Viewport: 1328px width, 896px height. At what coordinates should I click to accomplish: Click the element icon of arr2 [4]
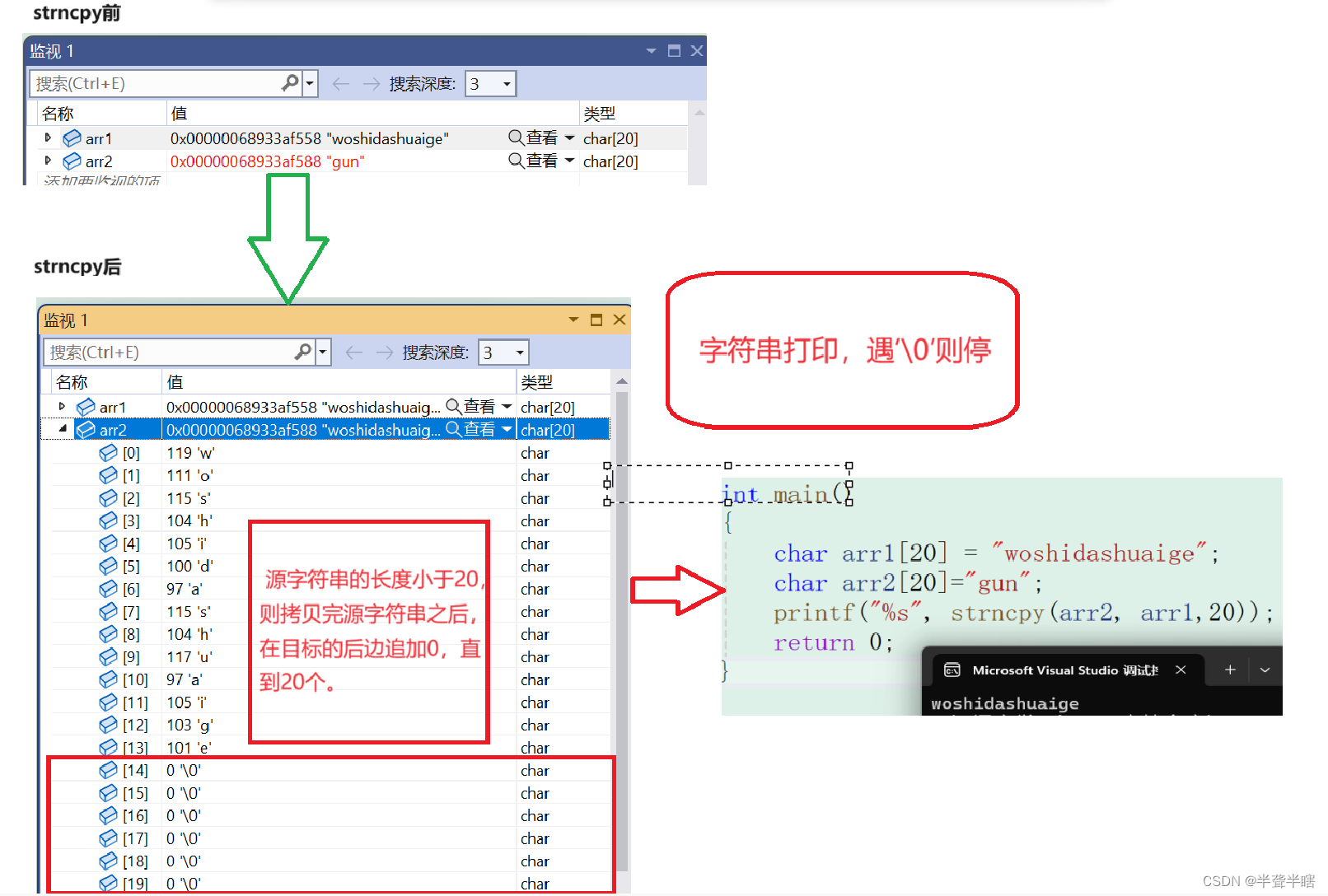pos(108,544)
